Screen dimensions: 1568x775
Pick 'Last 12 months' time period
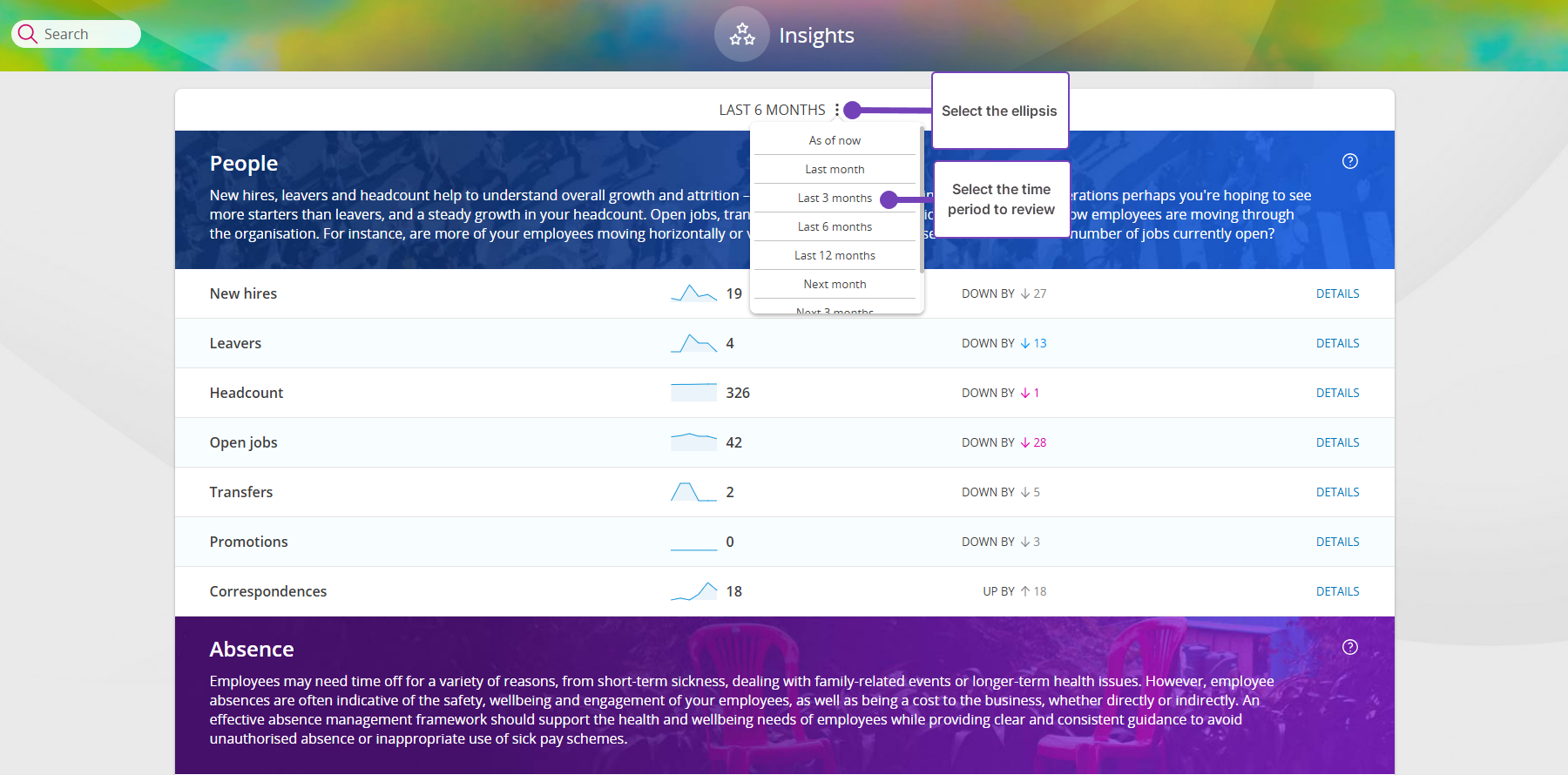point(835,255)
